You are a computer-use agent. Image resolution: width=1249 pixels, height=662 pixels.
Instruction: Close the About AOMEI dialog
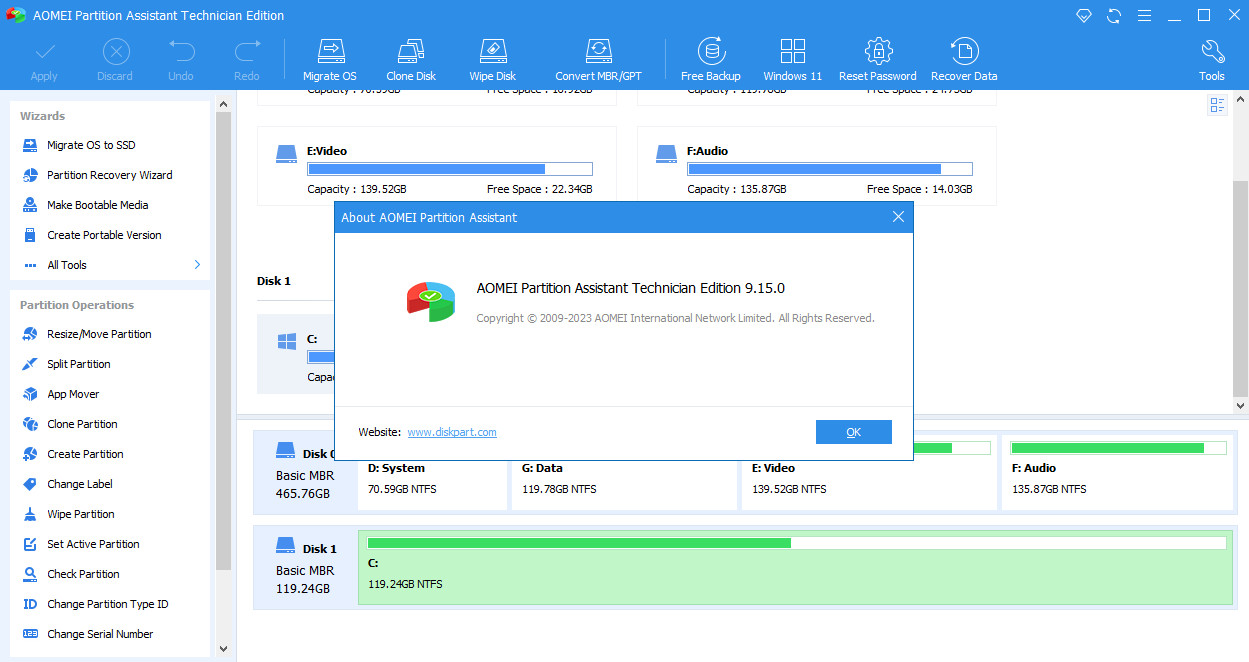(x=898, y=217)
